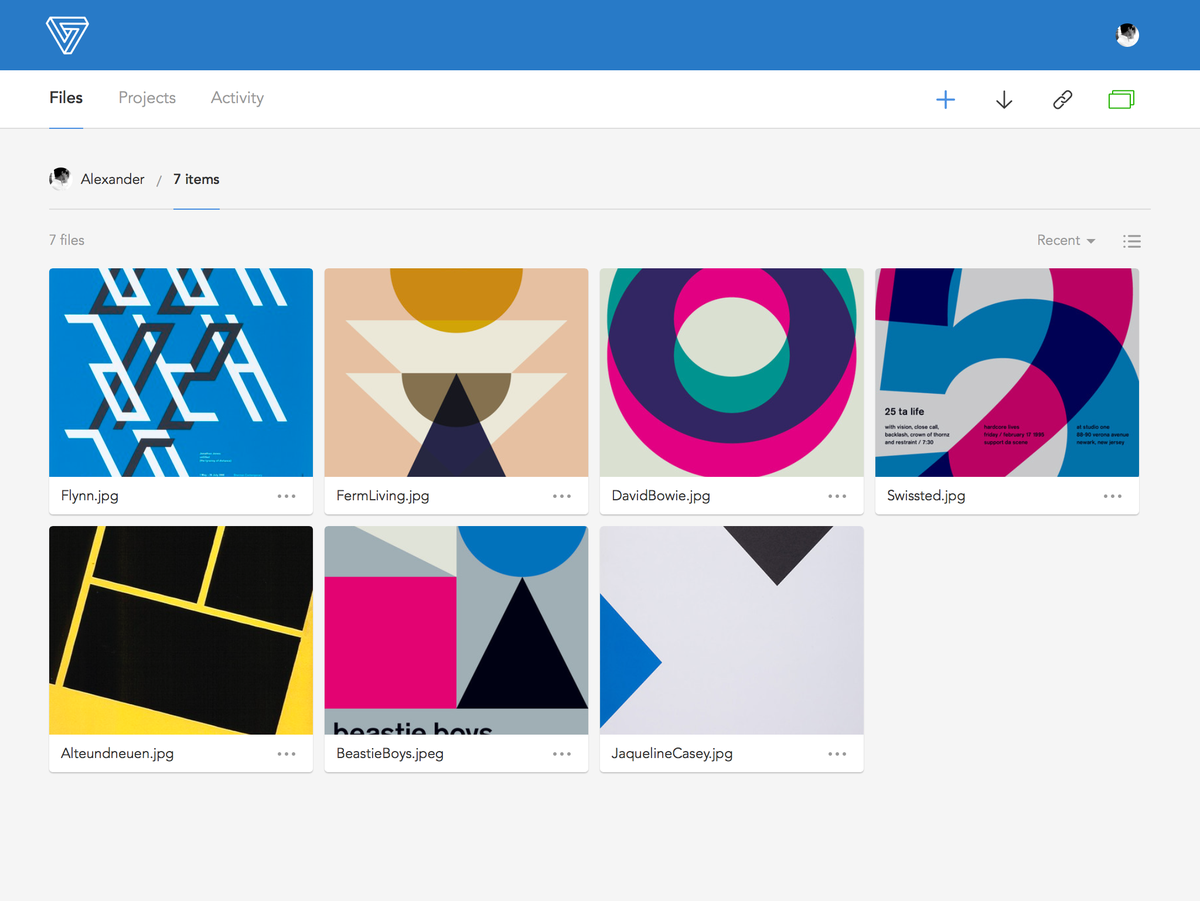Viewport: 1200px width, 901px height.
Task: Open the JaquelineCasey.jpg thumbnail
Action: (x=732, y=630)
